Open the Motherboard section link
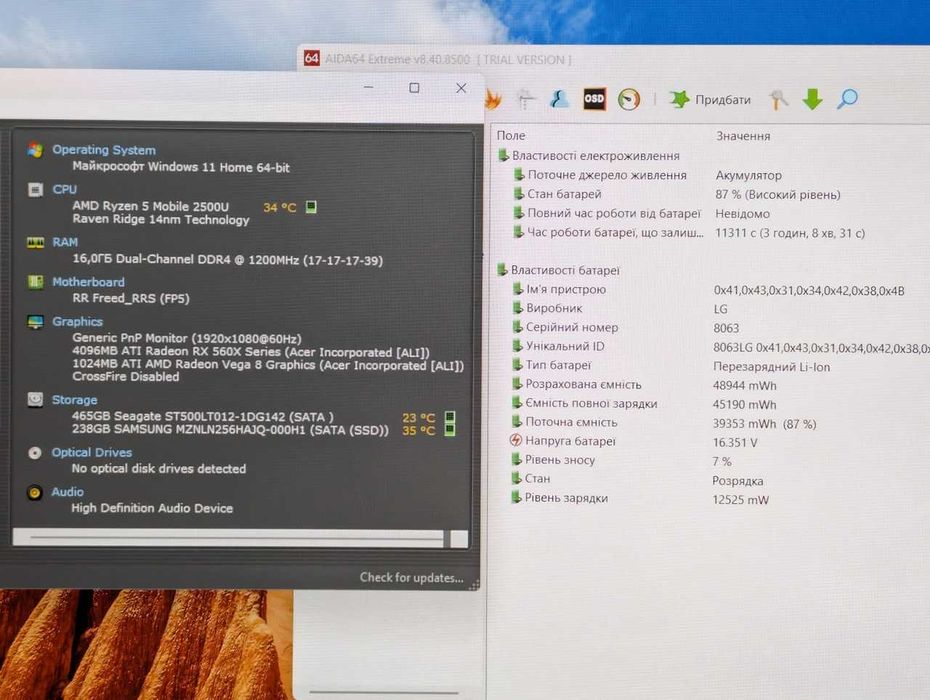 88,282
